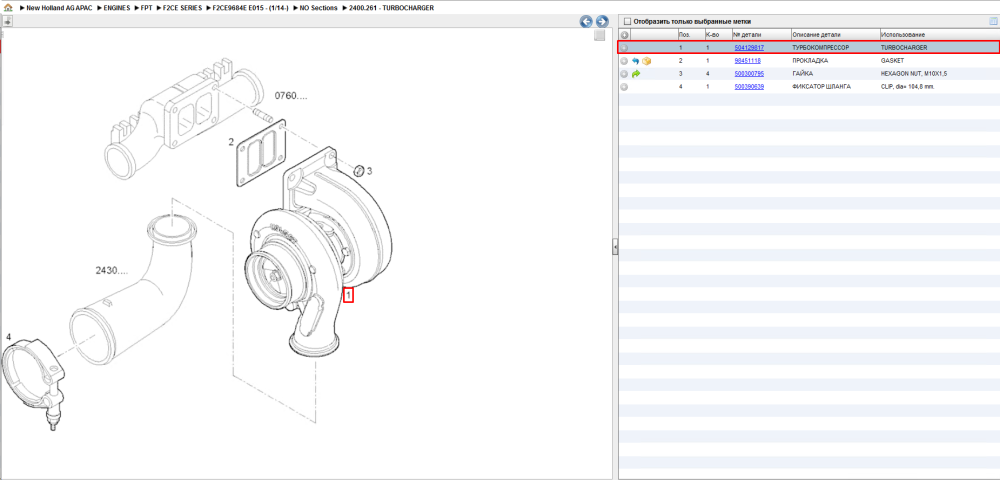This screenshot has height=480, width=1000.
Task: Add the ФИКСАТОР ШЛАНГА row with its plus icon
Action: pos(624,87)
